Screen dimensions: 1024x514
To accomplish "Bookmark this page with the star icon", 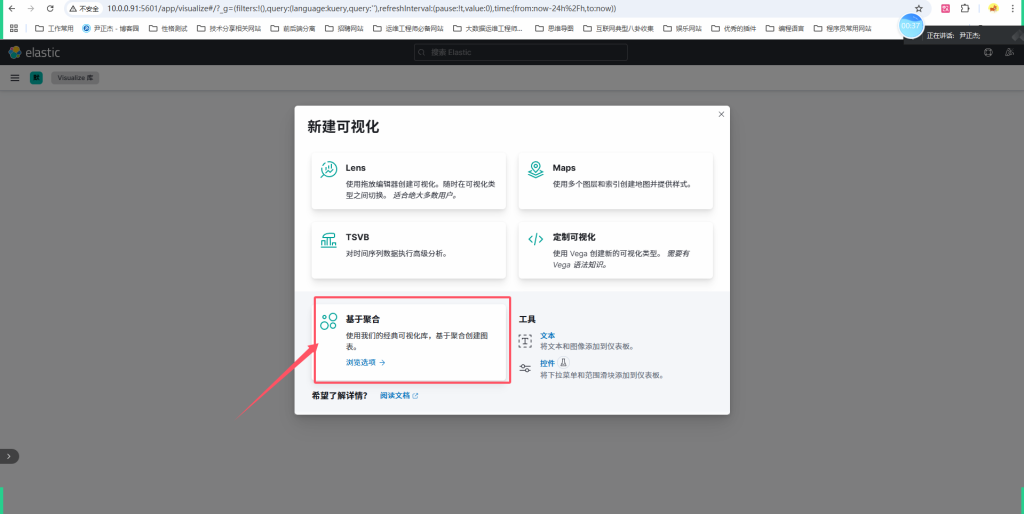I will [918, 8].
